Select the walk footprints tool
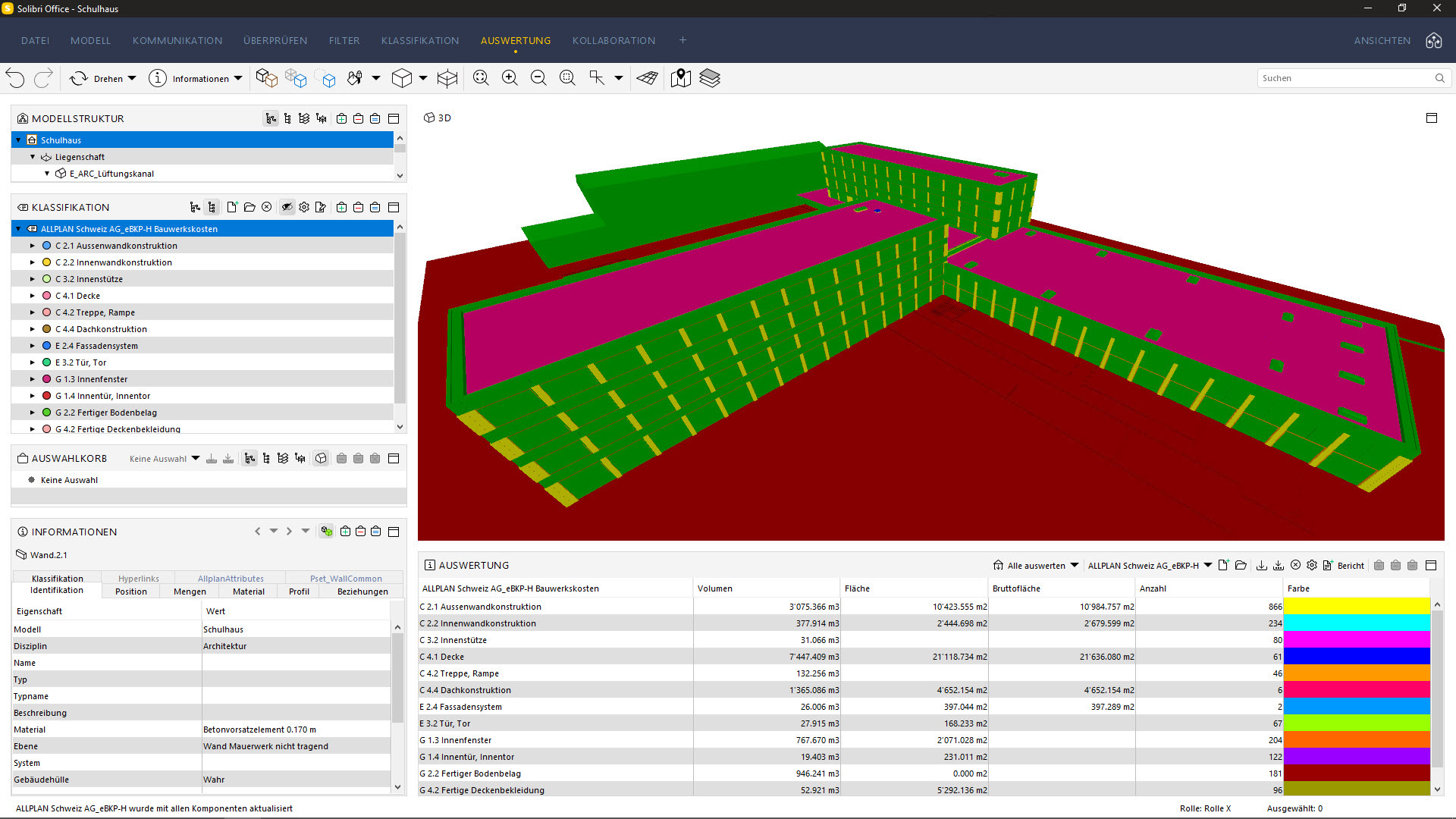This screenshot has width=1456, height=819. 355,78
